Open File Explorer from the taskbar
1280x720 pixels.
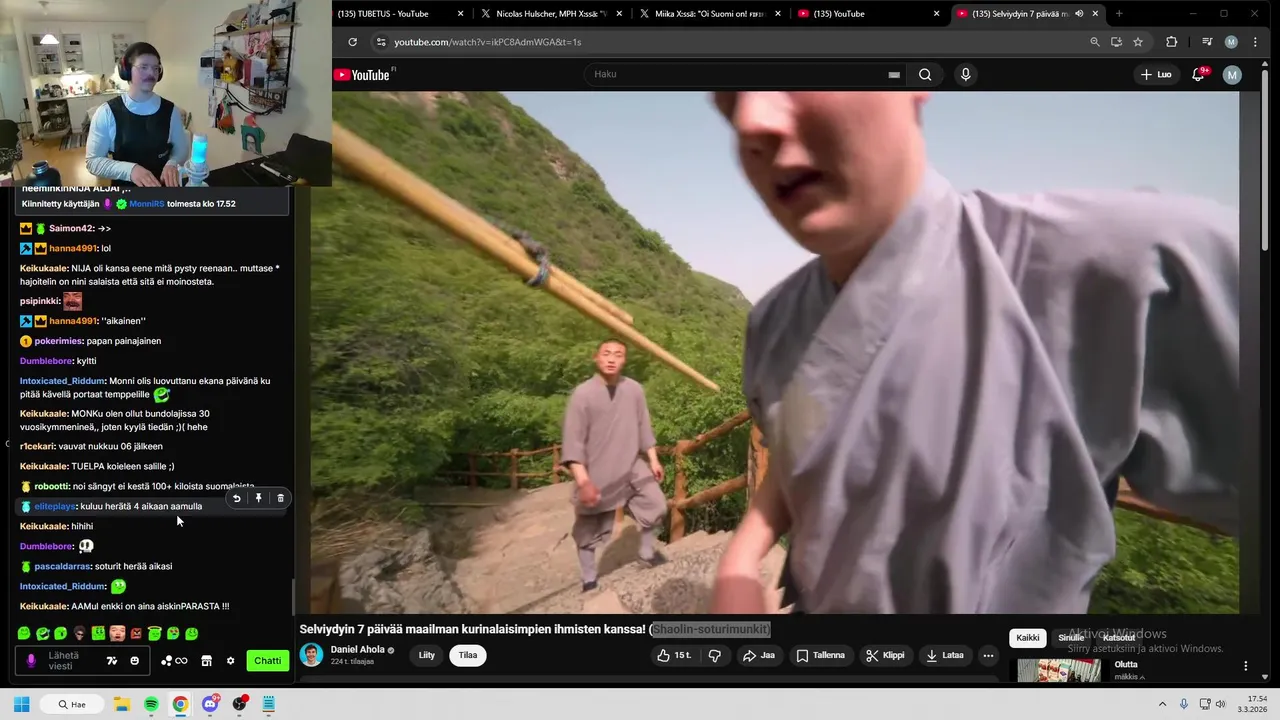[x=121, y=704]
